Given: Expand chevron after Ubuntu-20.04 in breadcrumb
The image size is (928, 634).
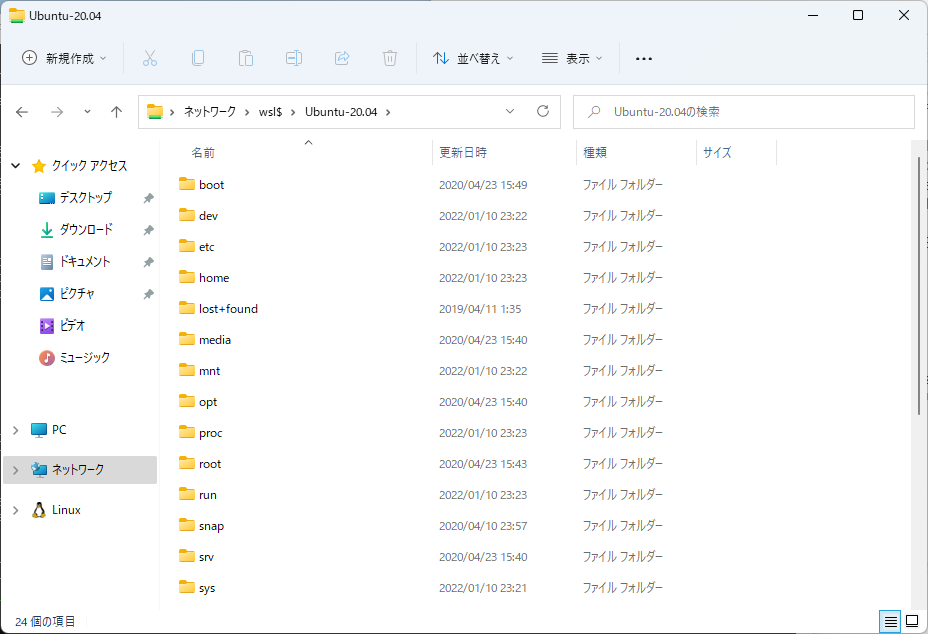Looking at the screenshot, I should (388, 112).
